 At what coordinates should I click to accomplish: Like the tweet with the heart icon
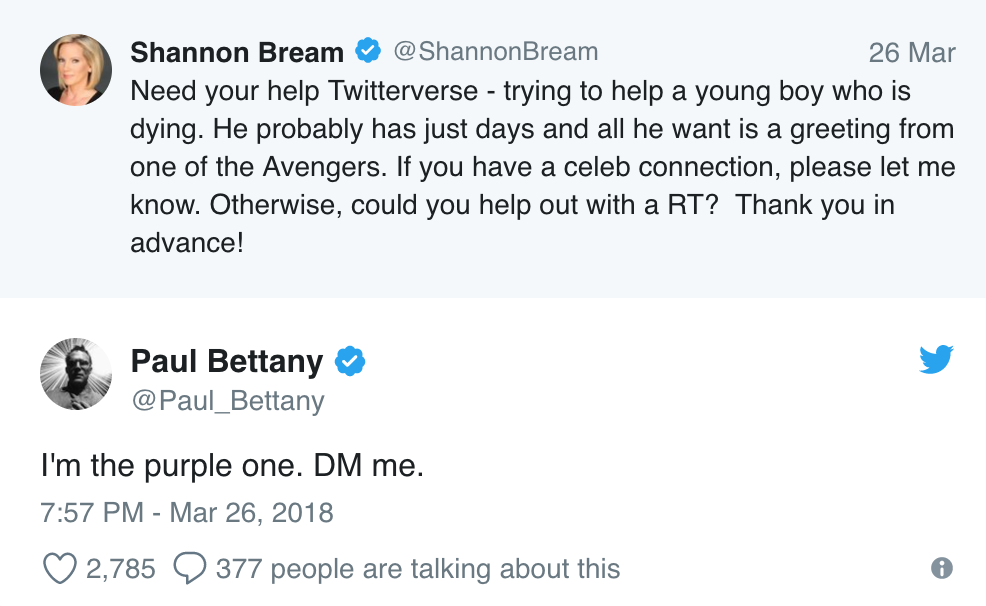(x=60, y=569)
